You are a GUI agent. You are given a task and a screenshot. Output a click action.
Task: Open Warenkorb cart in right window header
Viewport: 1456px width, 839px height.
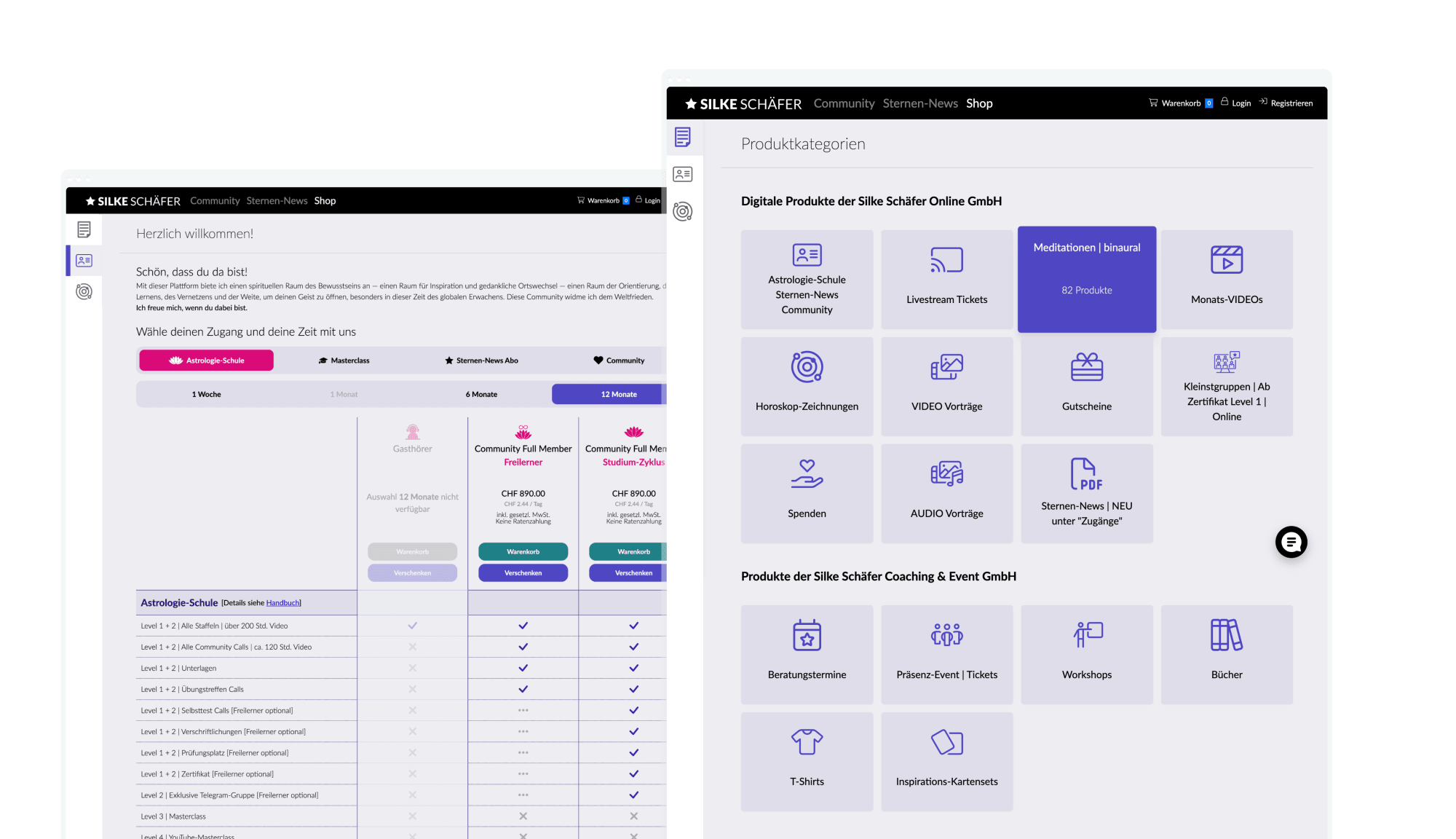click(x=1180, y=103)
